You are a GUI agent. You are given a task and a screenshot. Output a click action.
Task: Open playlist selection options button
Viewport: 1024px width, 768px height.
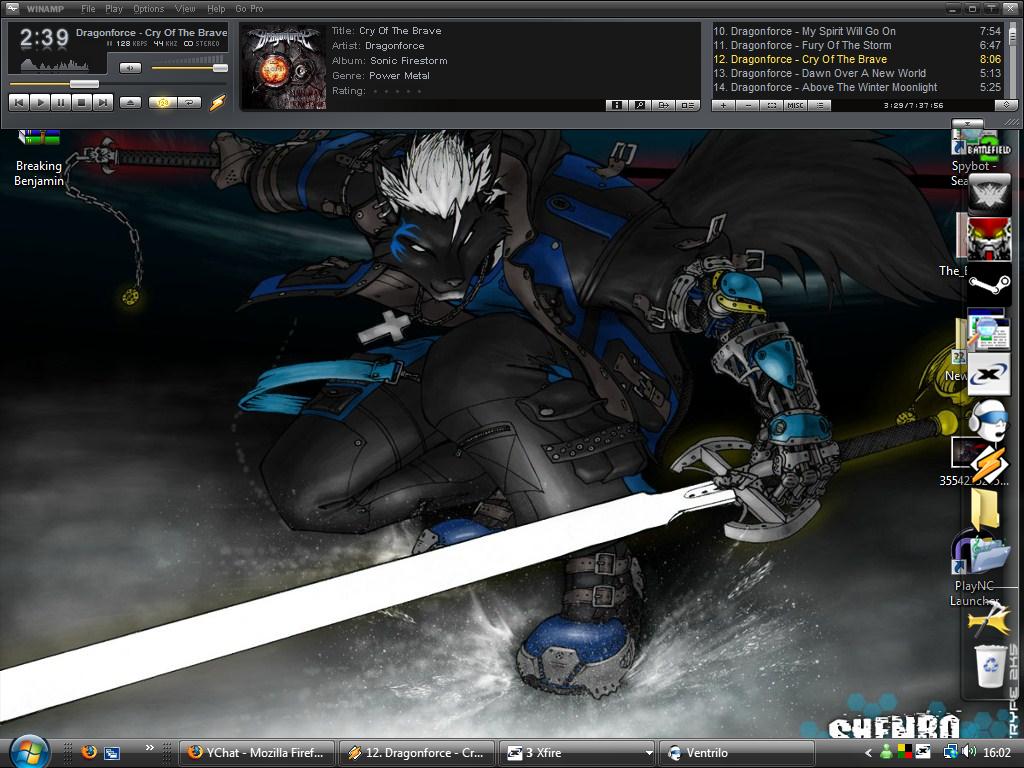[x=771, y=104]
